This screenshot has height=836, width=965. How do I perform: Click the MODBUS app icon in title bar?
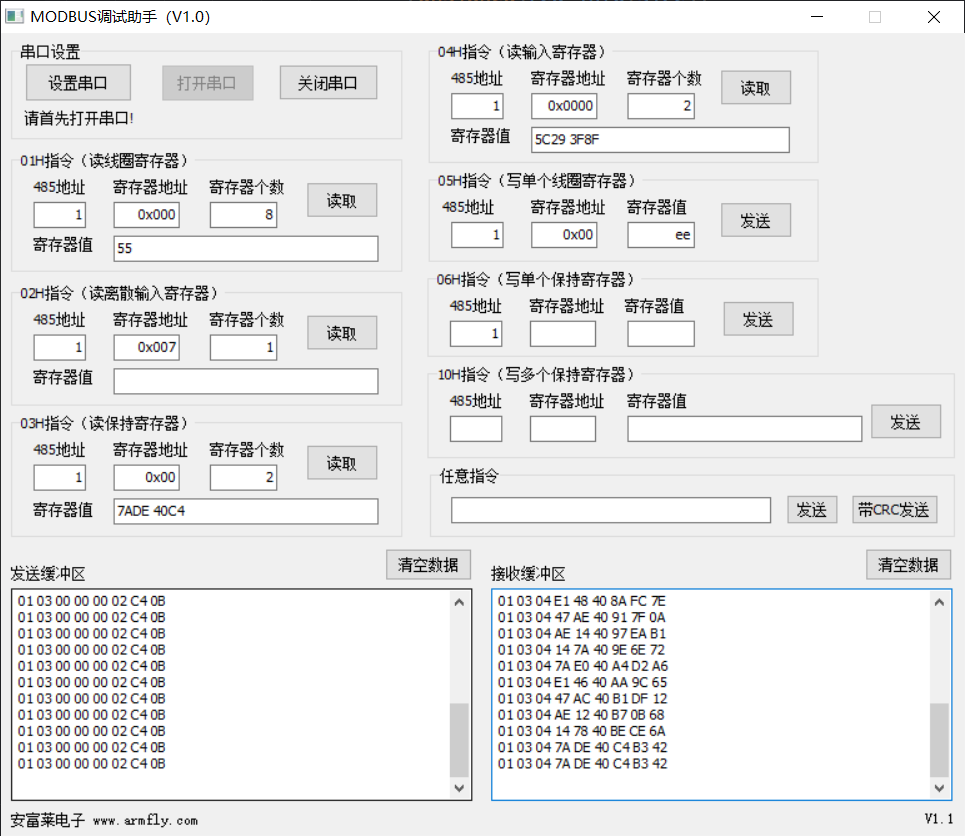coord(14,17)
